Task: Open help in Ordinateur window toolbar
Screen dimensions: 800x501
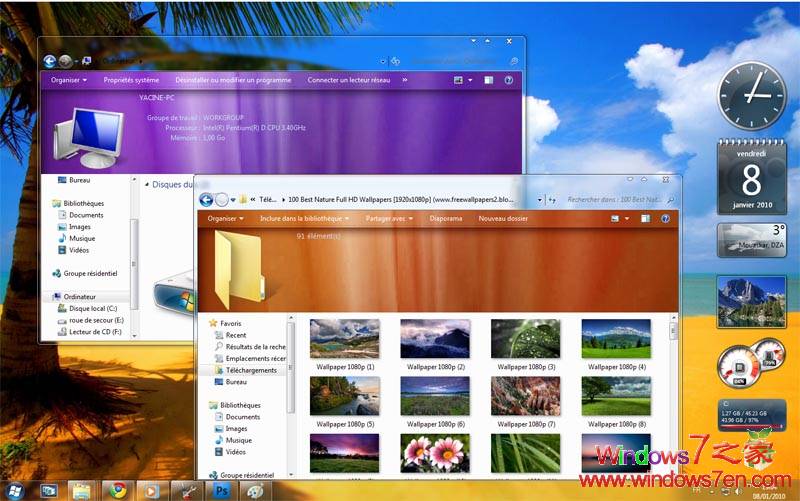Action: [508, 80]
